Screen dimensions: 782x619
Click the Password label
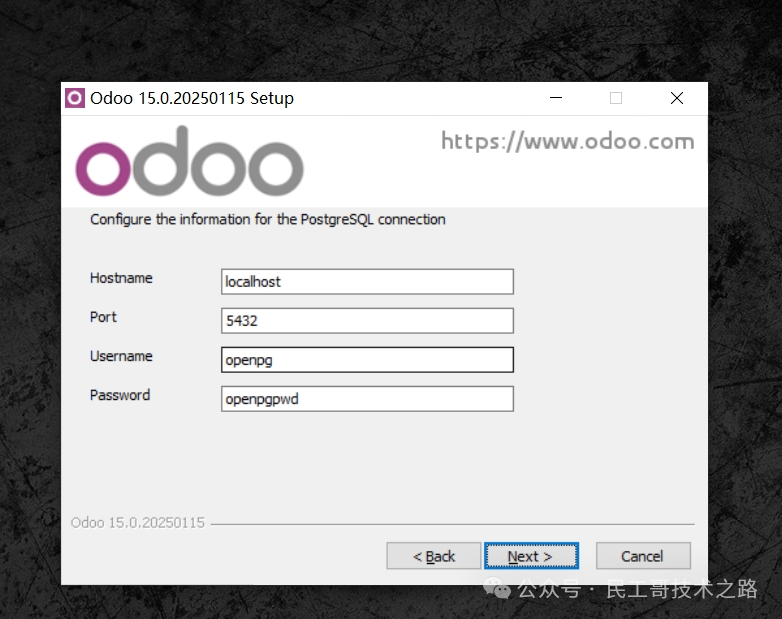pos(120,395)
